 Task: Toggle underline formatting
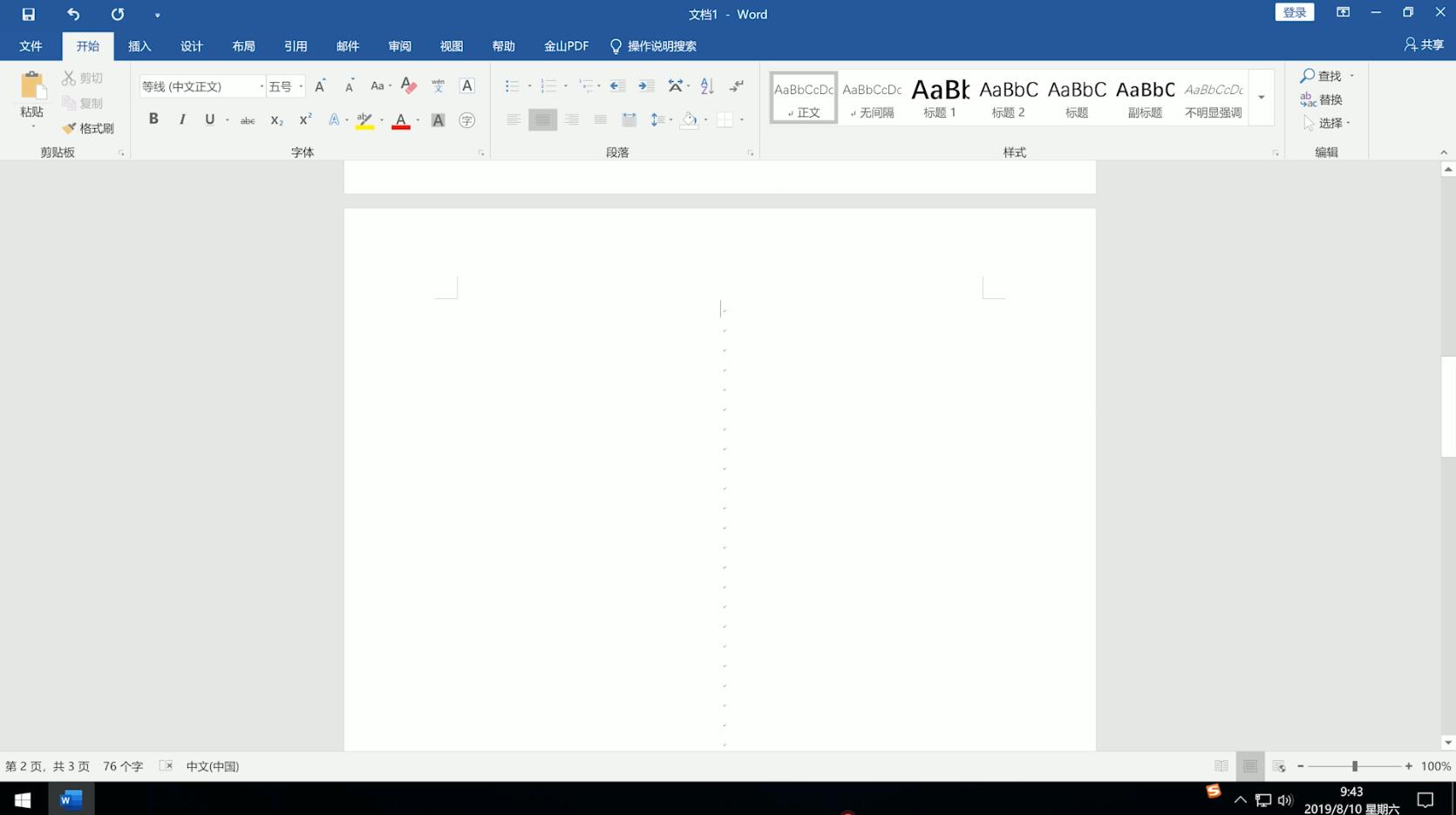[x=209, y=119]
